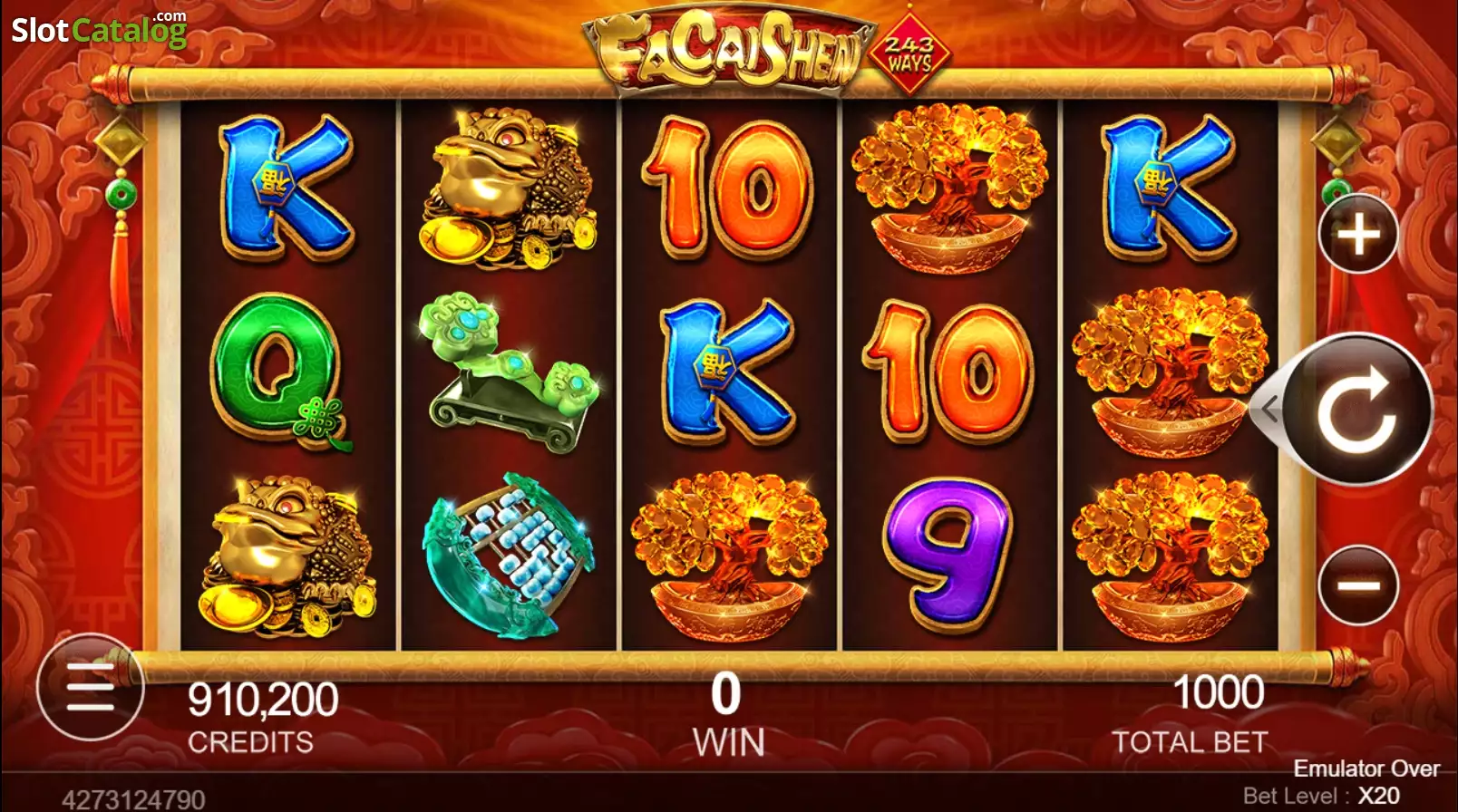Screen dimensions: 1458x812
Task: Click the 243 Ways diamond badge
Action: click(909, 53)
